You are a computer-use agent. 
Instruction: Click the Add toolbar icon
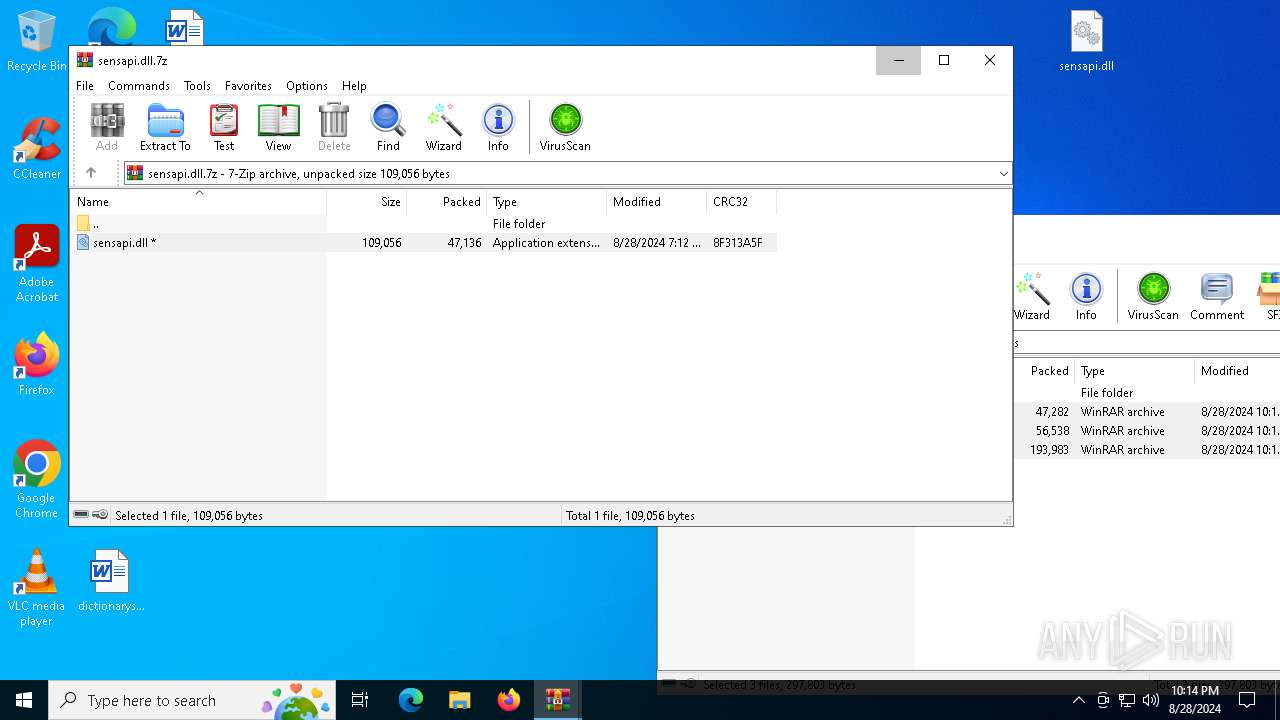[x=107, y=127]
